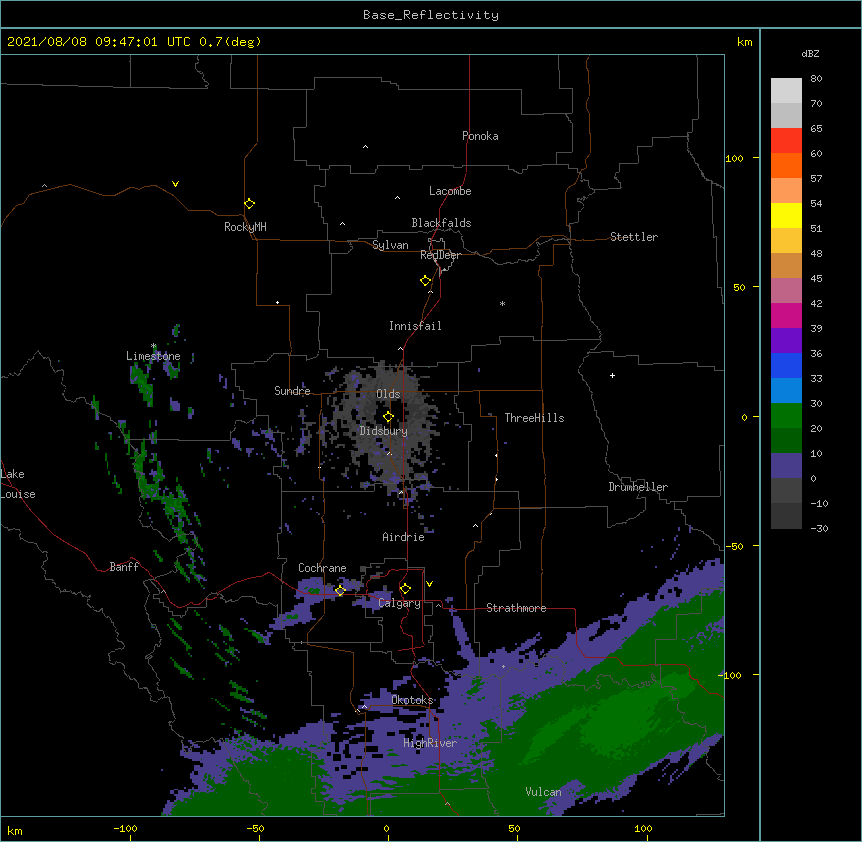This screenshot has width=862, height=842.
Task: Click the yellow diamond marker beside RockyMH
Action: tap(250, 204)
